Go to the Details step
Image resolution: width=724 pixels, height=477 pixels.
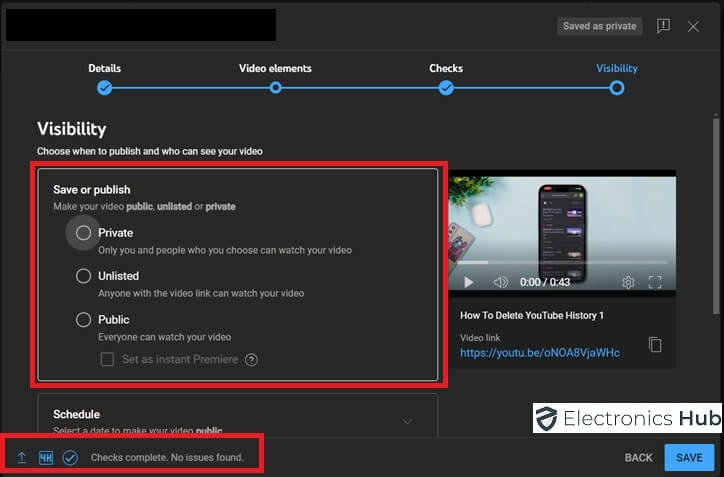tap(104, 88)
